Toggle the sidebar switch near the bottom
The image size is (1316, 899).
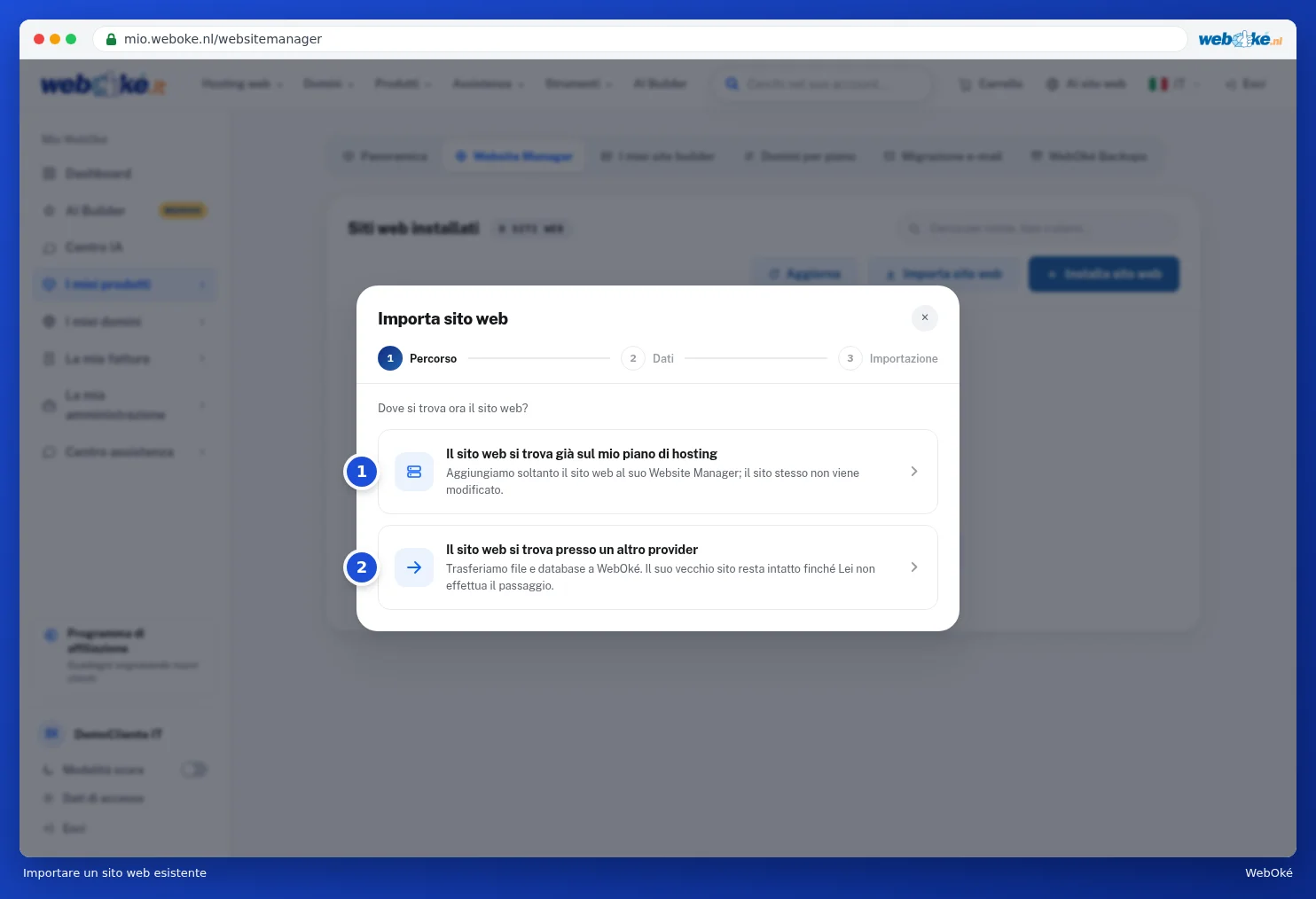coord(194,770)
